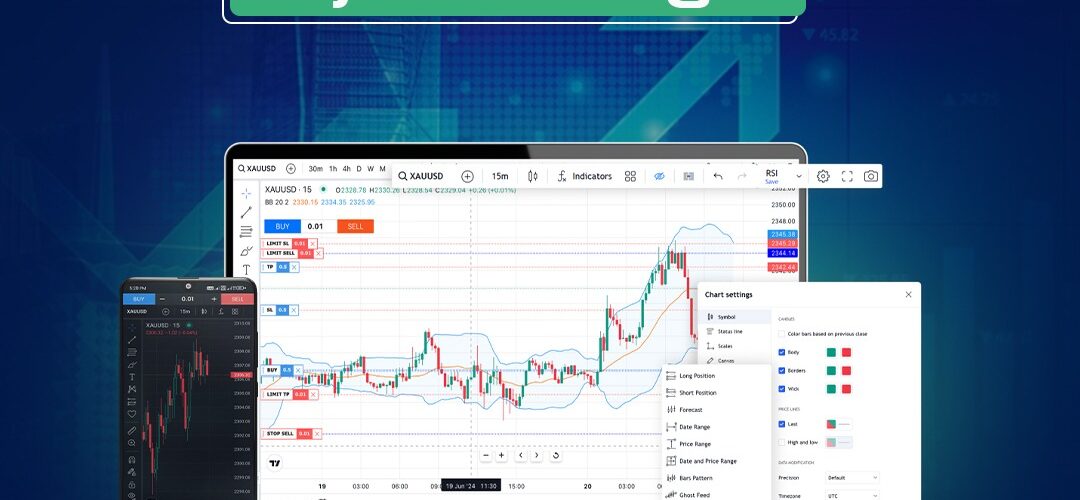Choose Date Range from drawing menu
The height and width of the screenshot is (500, 1080).
[x=688, y=427]
